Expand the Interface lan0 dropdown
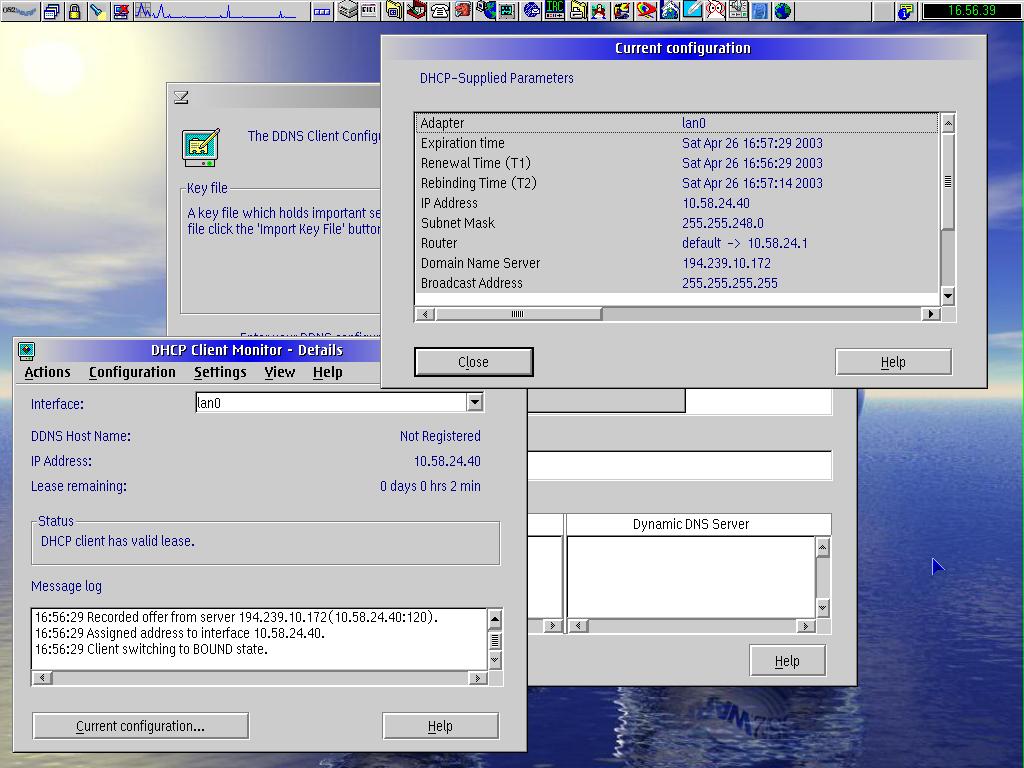 475,403
